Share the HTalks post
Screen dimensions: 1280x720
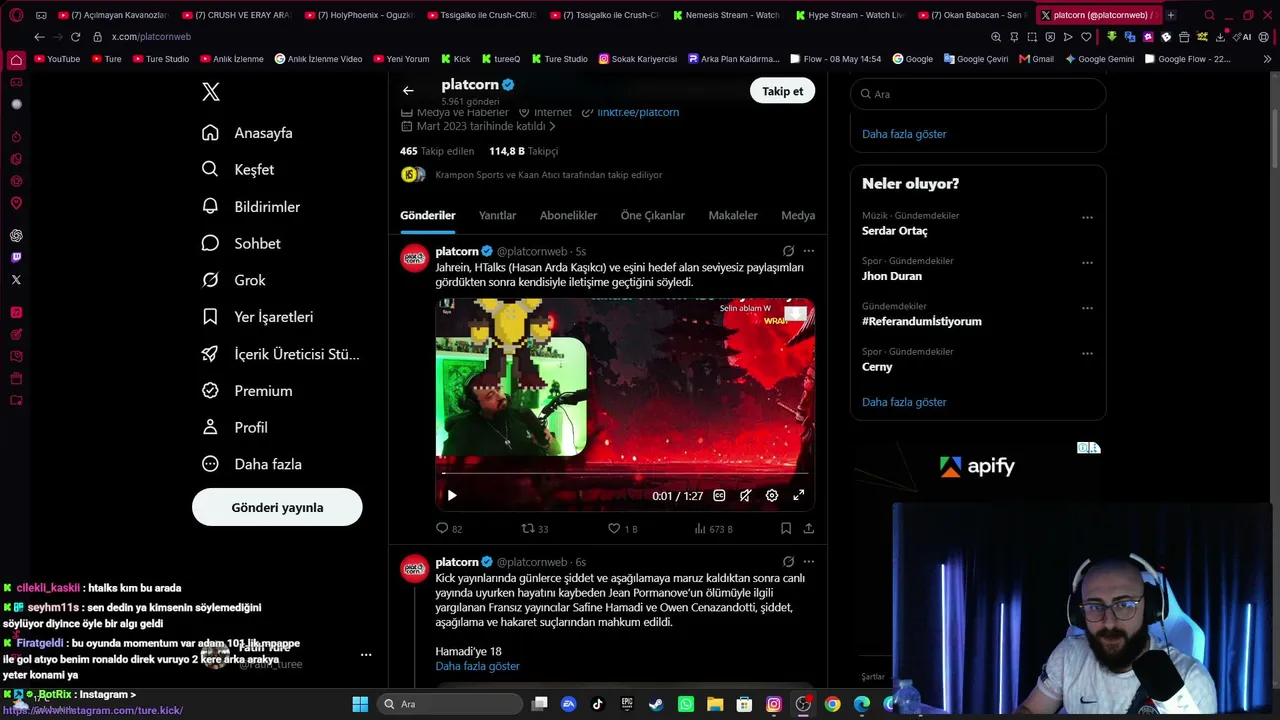tap(808, 528)
